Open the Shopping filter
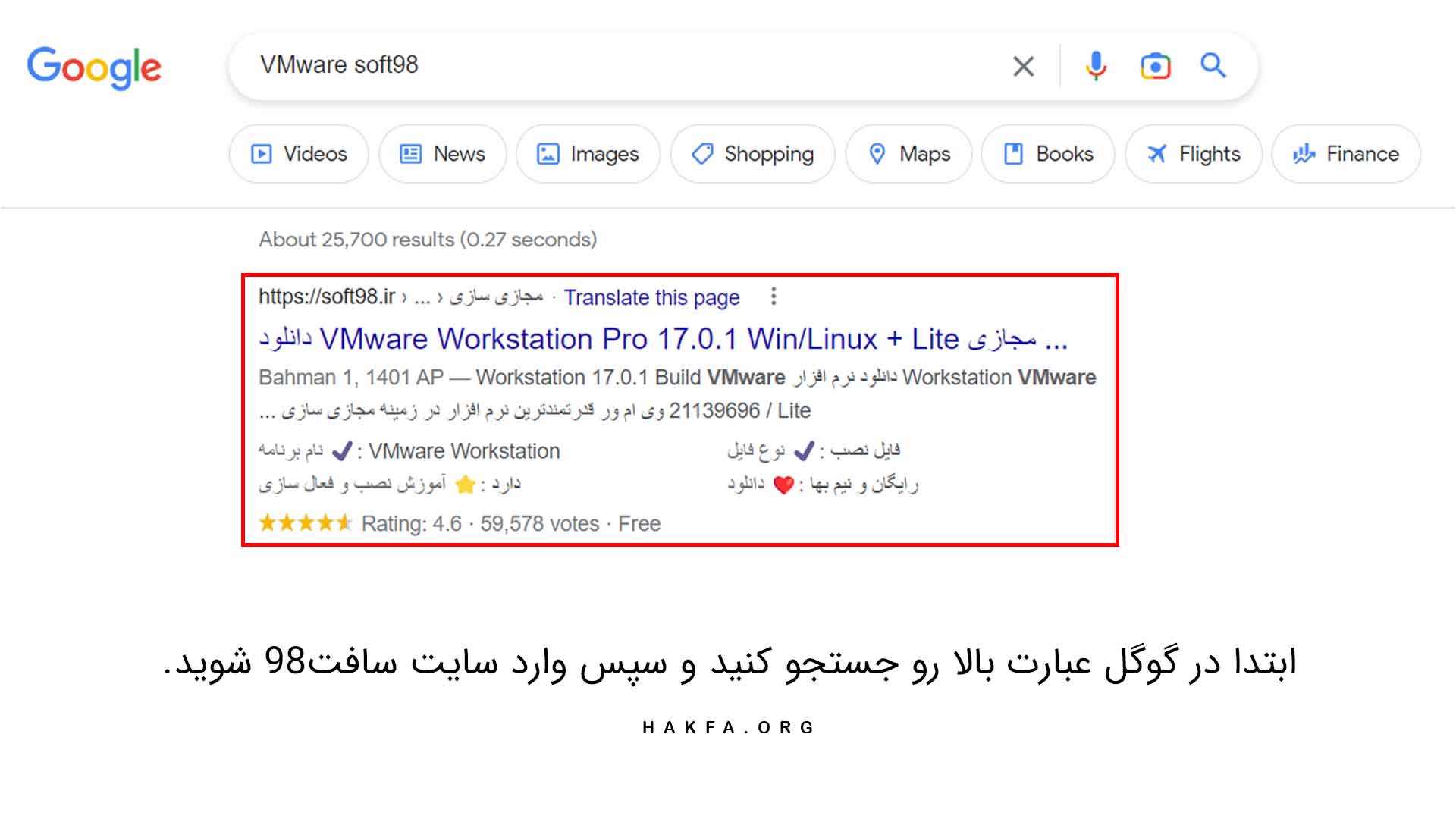 [x=753, y=154]
